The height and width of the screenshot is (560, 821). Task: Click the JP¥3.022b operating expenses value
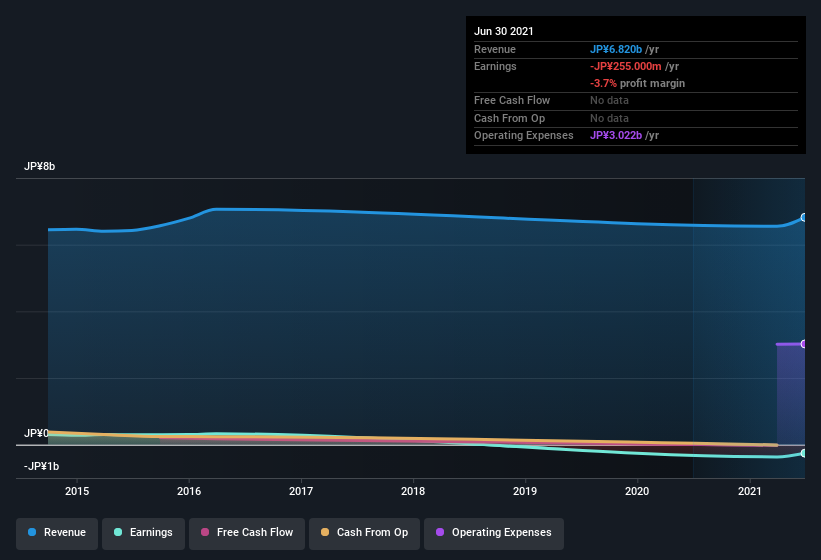[x=616, y=135]
